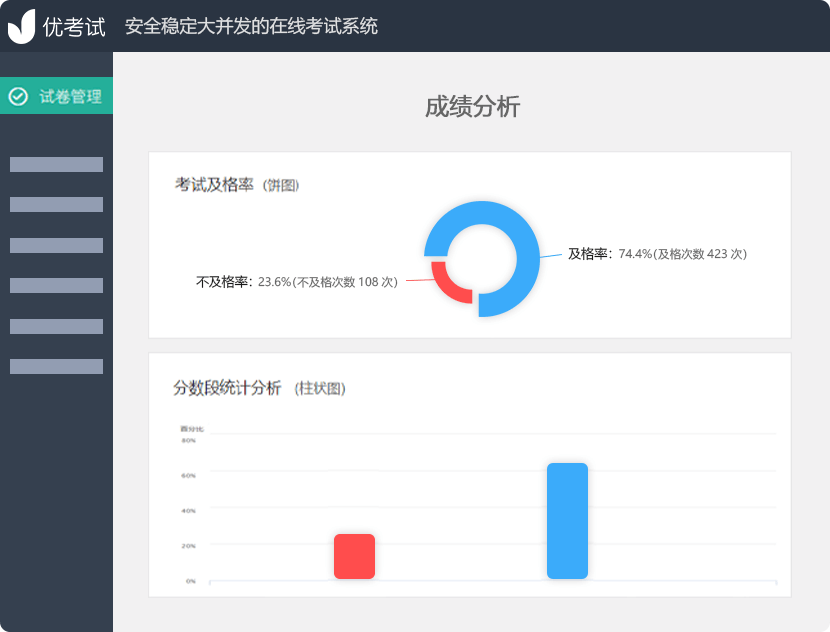The height and width of the screenshot is (632, 830).
Task: Click the last gray sidebar placeholder item
Action: click(56, 367)
